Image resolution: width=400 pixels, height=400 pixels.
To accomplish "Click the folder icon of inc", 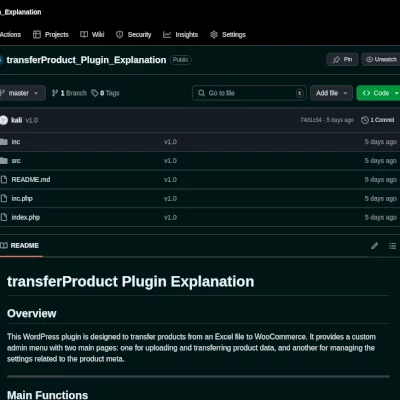I will click(x=4, y=142).
